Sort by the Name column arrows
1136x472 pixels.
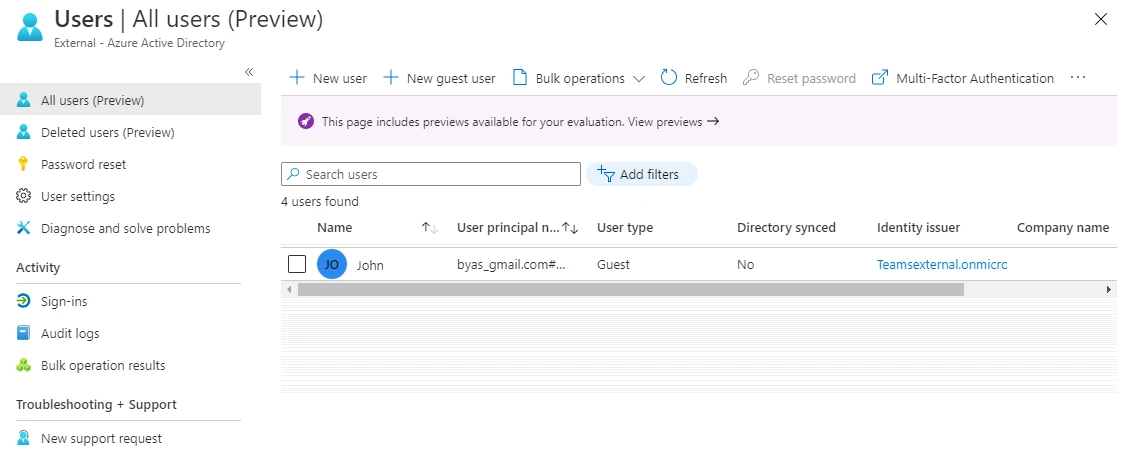(x=430, y=228)
